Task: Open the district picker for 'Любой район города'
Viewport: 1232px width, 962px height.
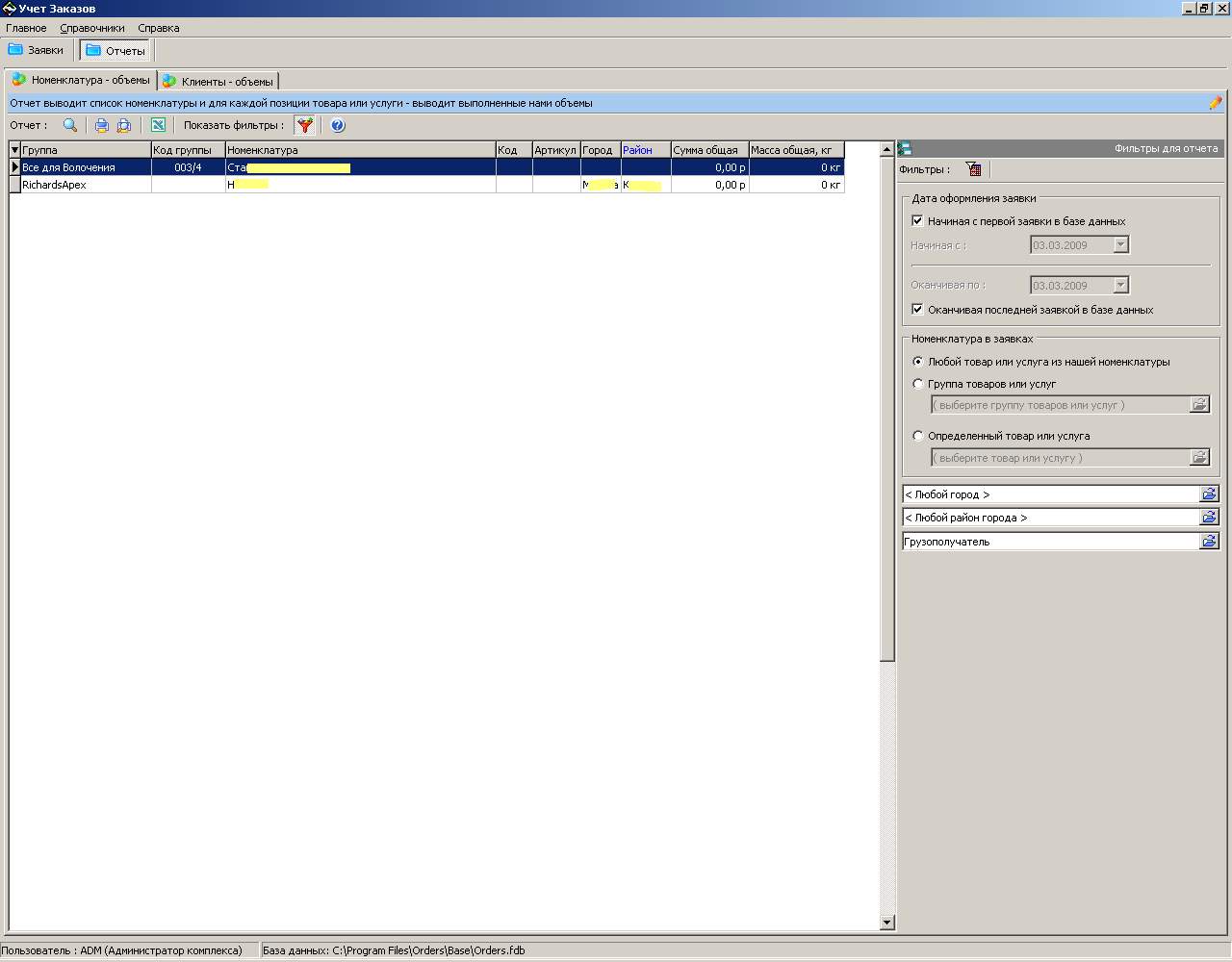Action: pyautogui.click(x=1209, y=518)
